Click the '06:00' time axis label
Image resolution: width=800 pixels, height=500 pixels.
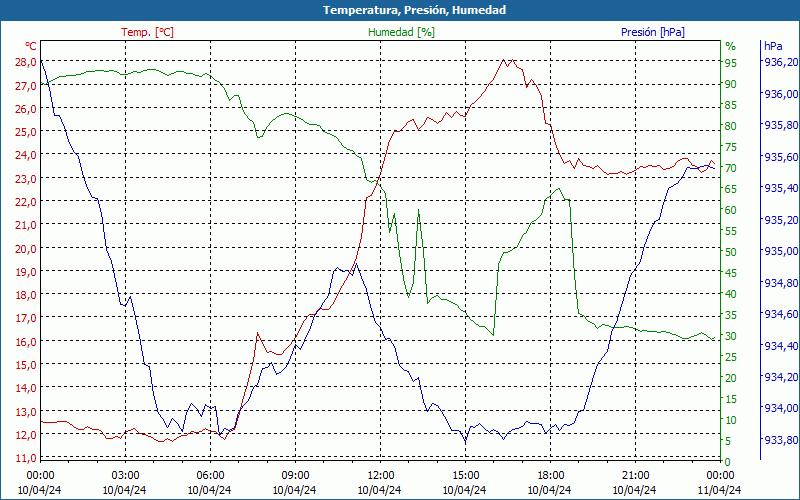(x=210, y=476)
